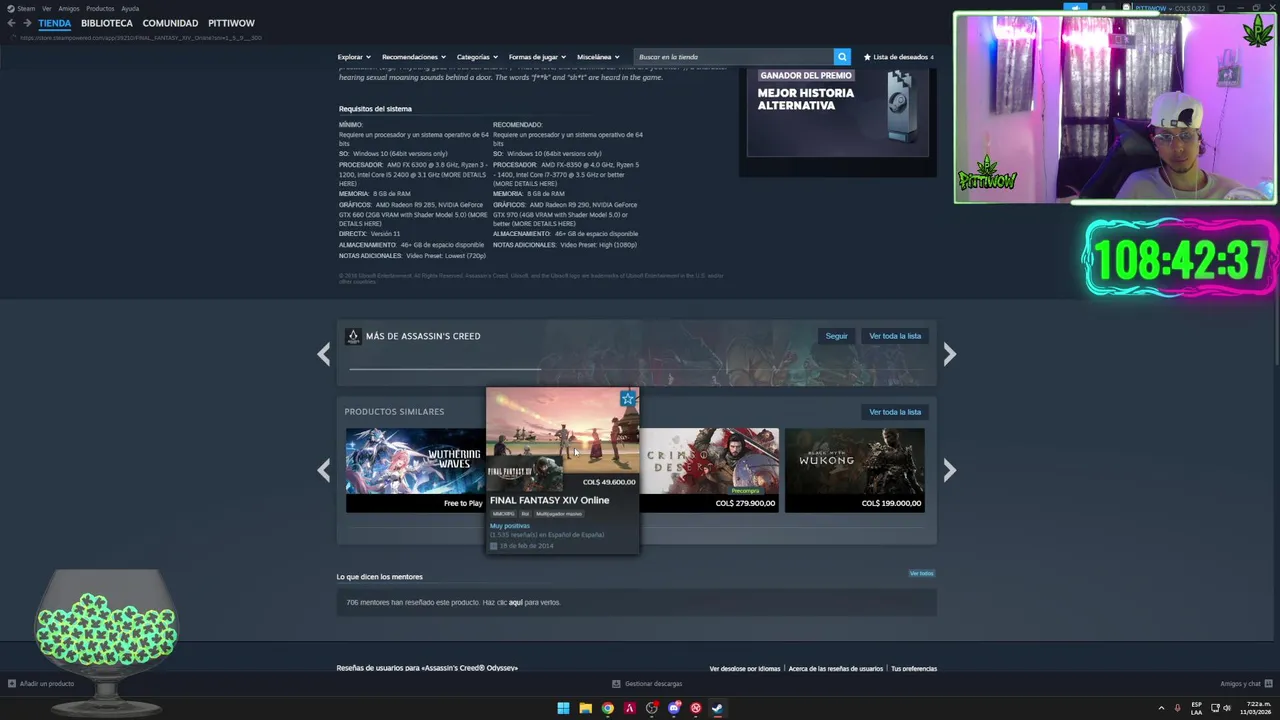Click right arrow of Más de Assassin's Creed carousel

click(950, 354)
